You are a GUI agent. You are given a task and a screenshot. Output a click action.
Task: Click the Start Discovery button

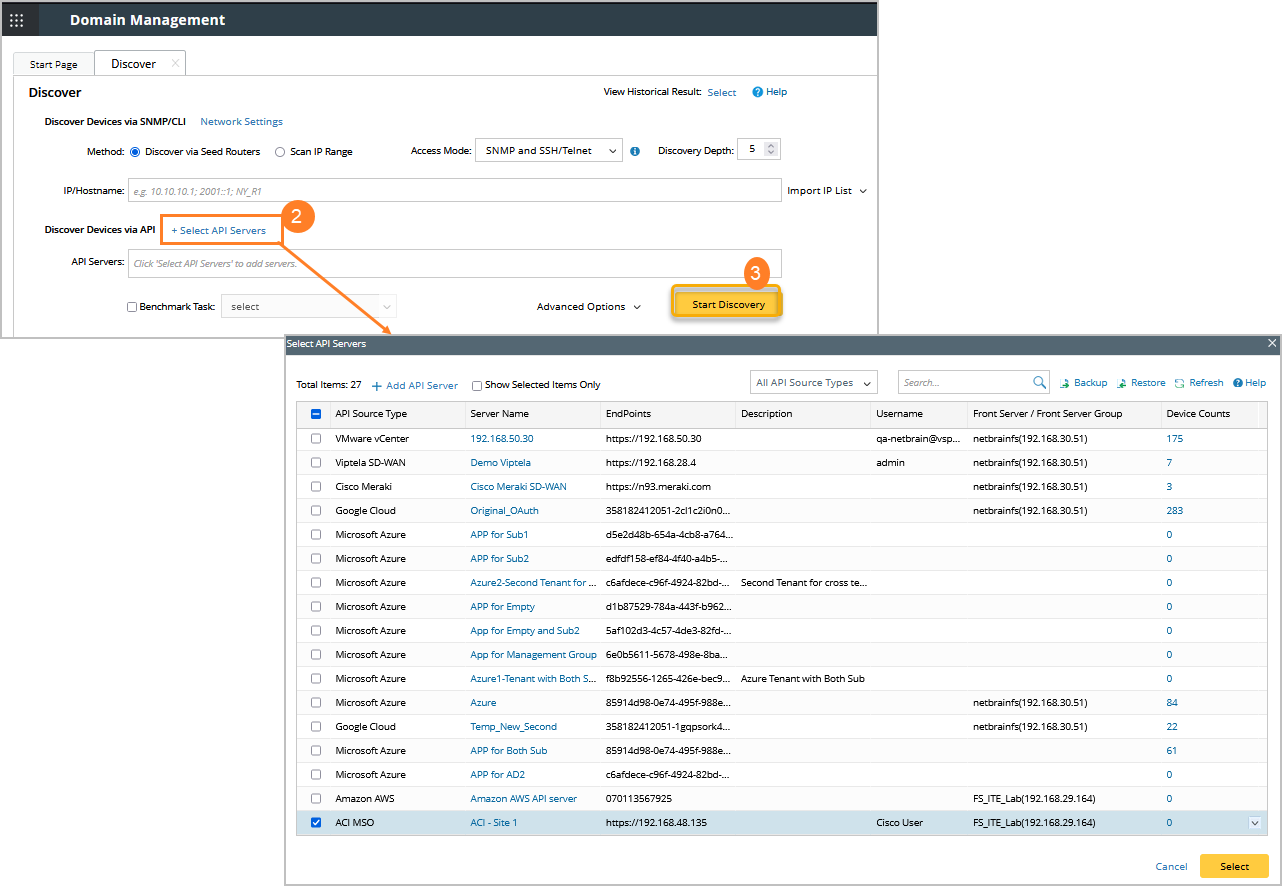click(x=728, y=304)
